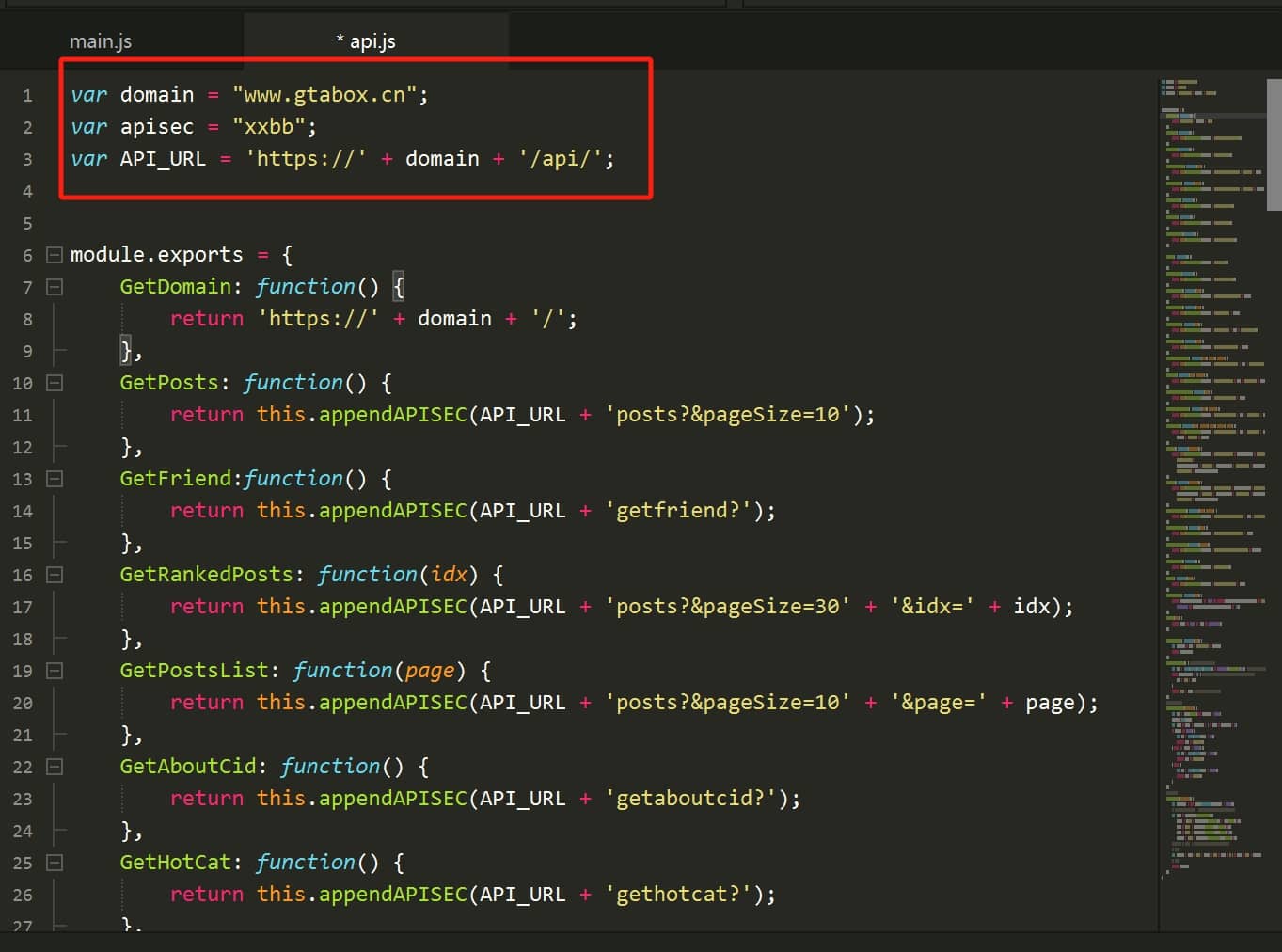Click line number 5 in the gutter
1282x952 pixels.
(x=27, y=223)
